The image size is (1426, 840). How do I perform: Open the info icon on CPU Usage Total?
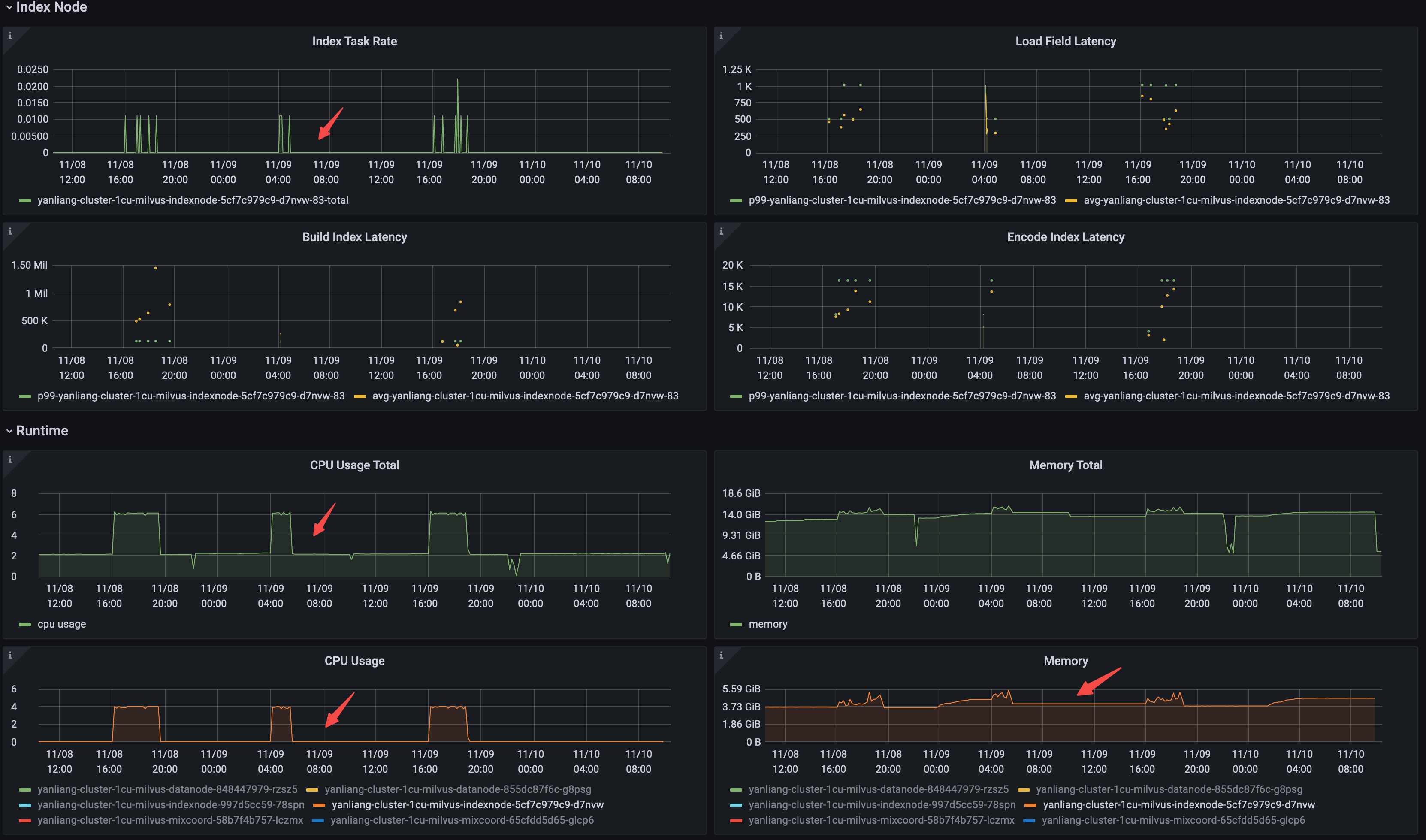(x=9, y=459)
